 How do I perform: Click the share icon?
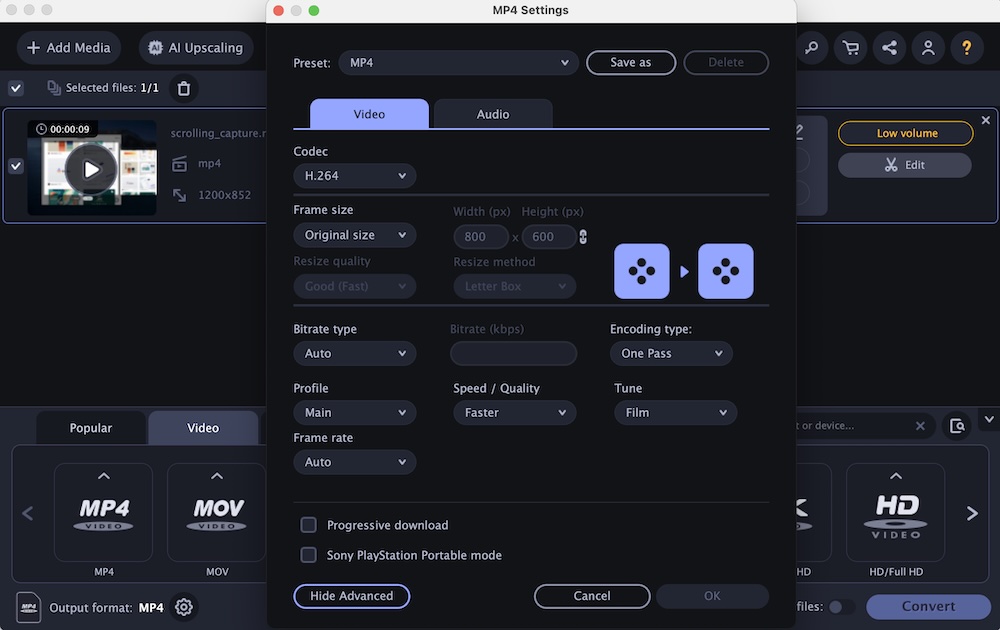889,47
